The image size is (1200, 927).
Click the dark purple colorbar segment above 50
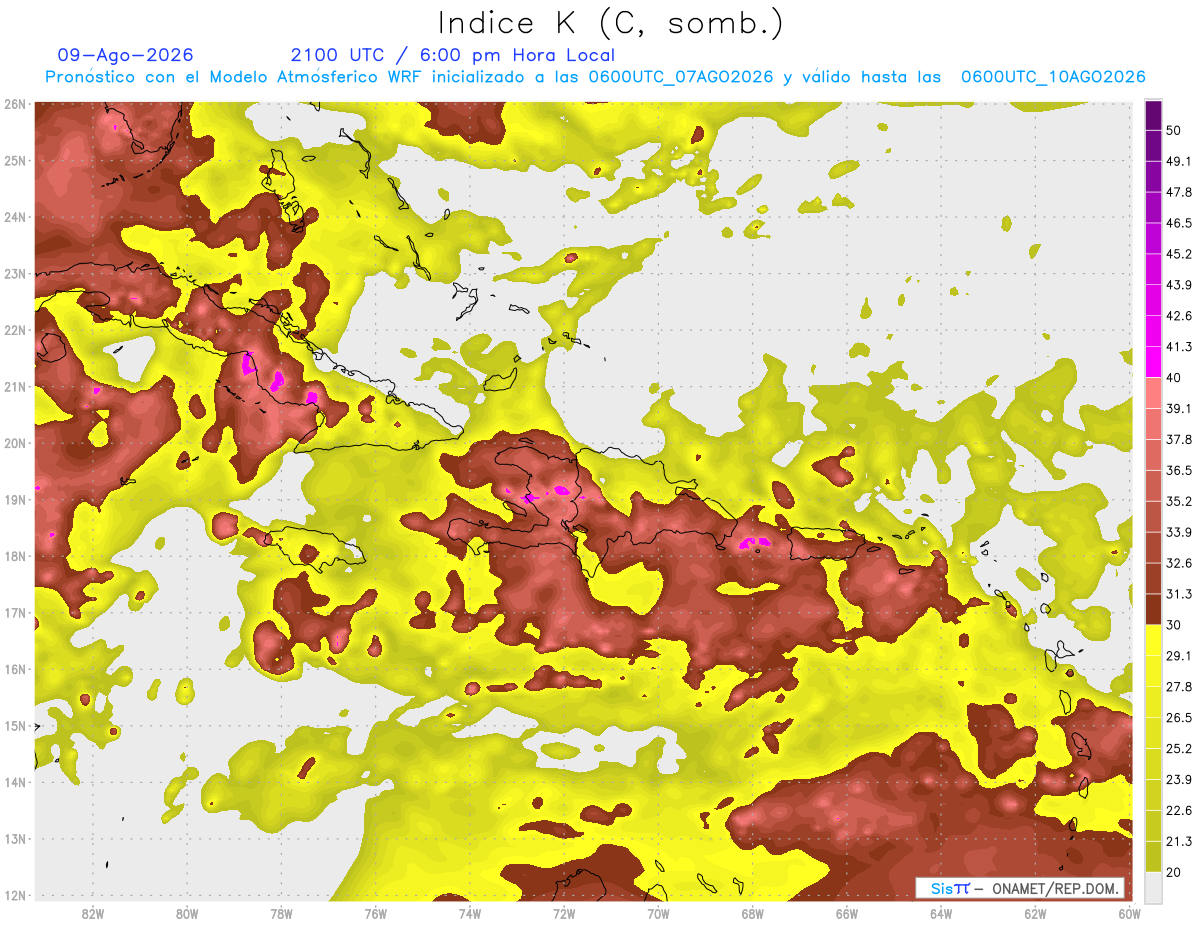point(1153,115)
